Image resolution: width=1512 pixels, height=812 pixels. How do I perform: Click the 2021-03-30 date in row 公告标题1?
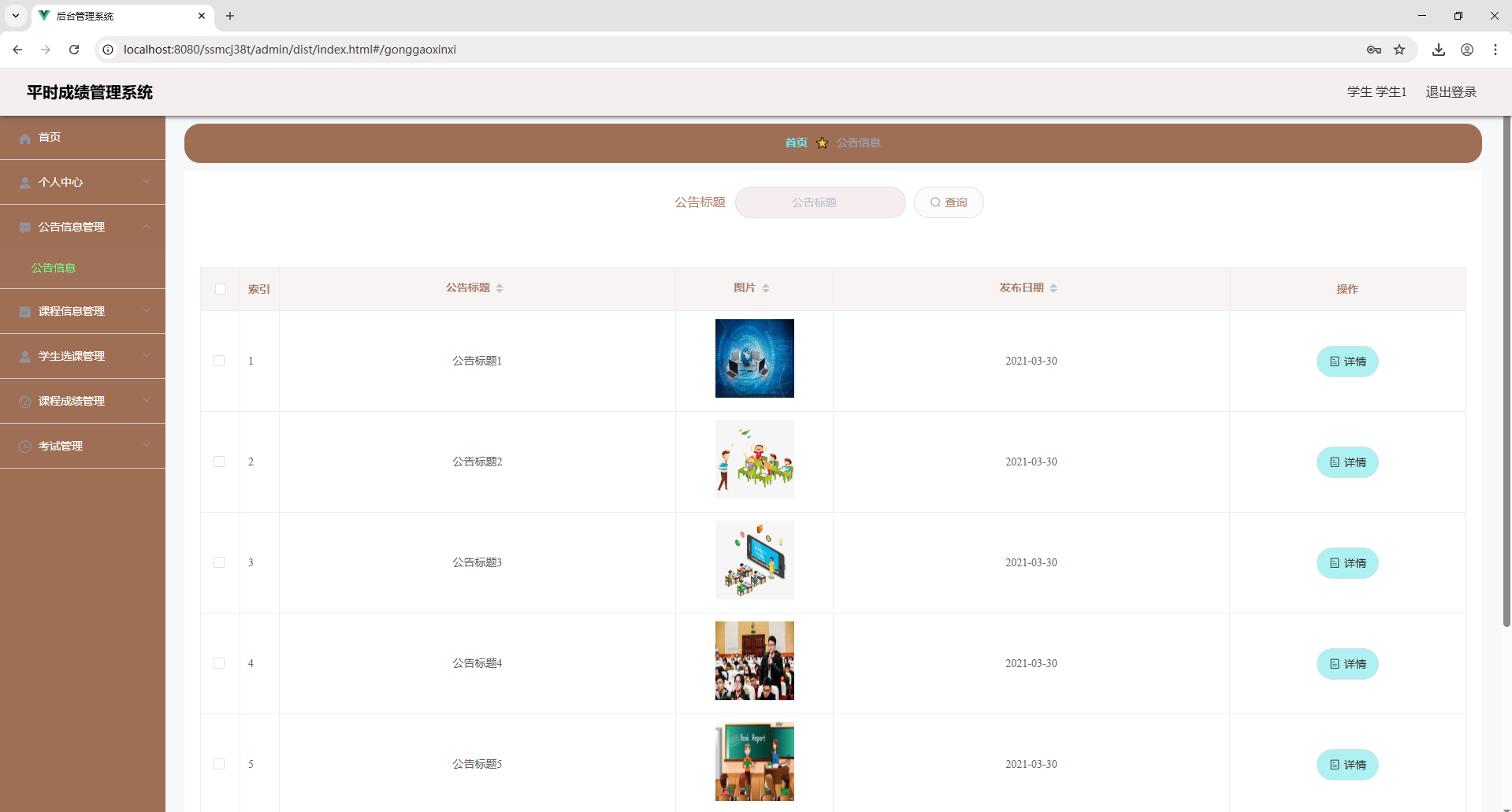pyautogui.click(x=1031, y=361)
